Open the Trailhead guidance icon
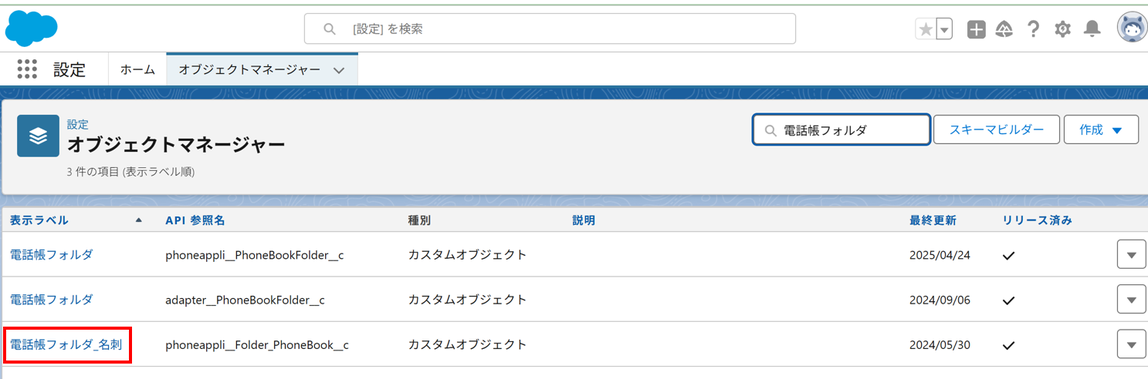Viewport: 1148px width, 379px height. pos(1004,29)
